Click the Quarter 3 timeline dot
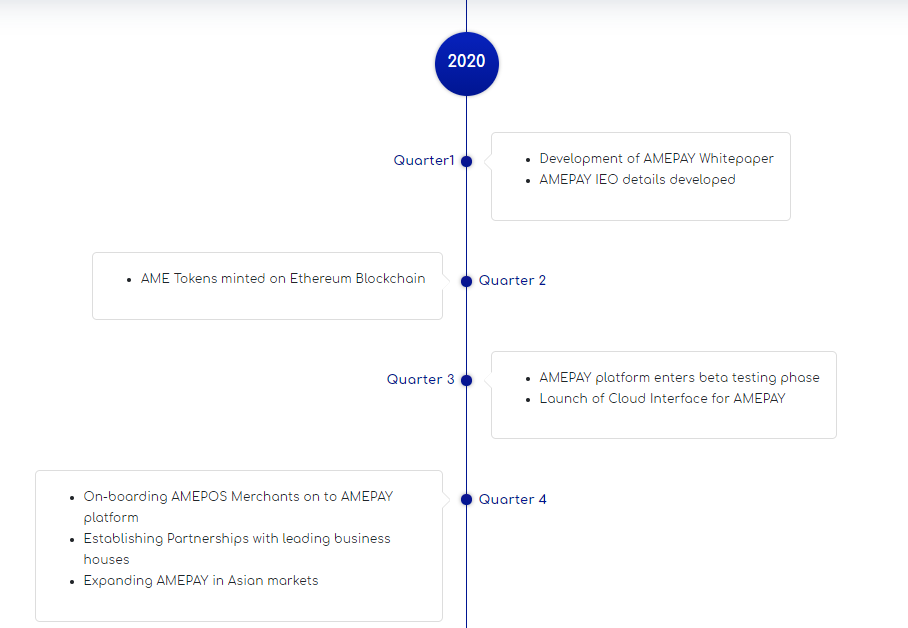908x628 pixels. click(x=467, y=380)
